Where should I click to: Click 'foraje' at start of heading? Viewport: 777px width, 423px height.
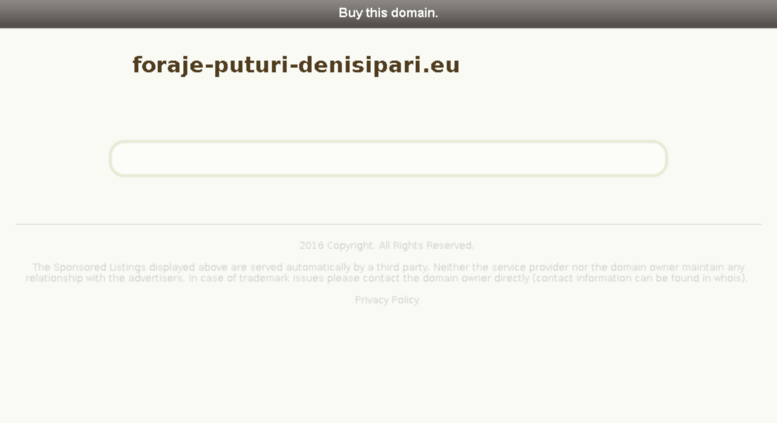pos(168,65)
